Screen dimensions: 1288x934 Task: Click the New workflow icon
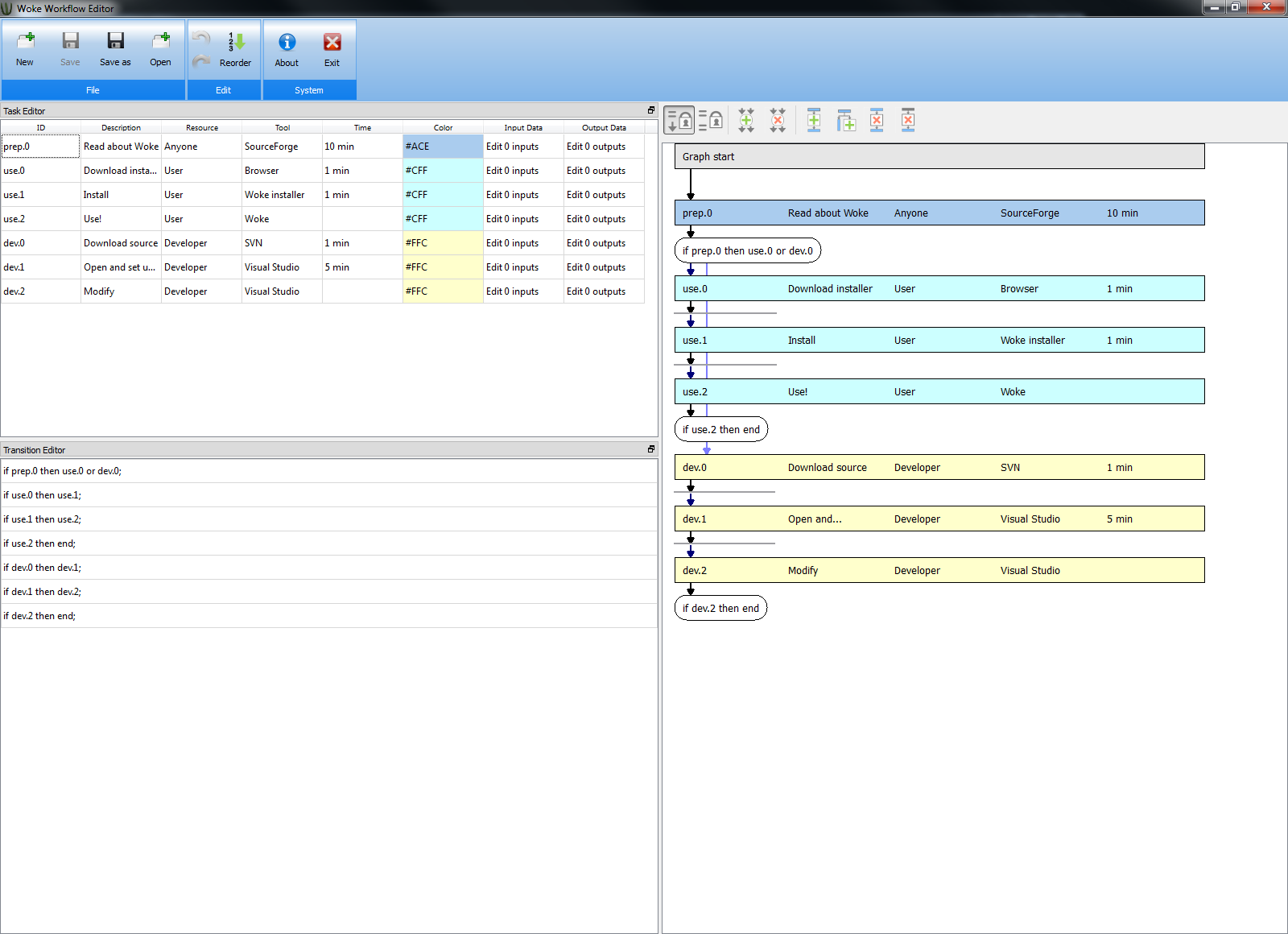click(x=25, y=48)
